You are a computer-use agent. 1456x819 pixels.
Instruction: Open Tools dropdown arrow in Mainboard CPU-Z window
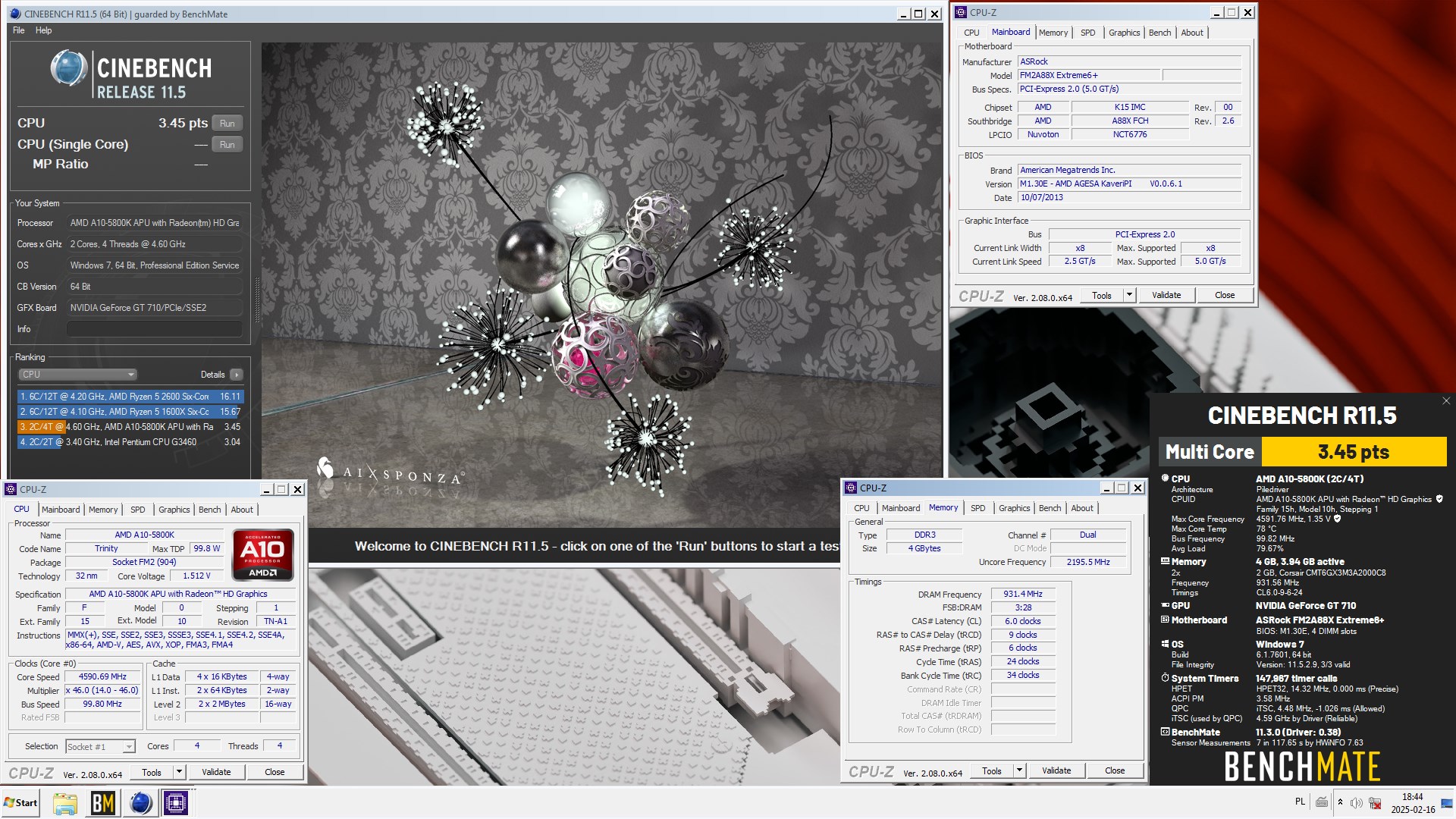pos(1130,295)
